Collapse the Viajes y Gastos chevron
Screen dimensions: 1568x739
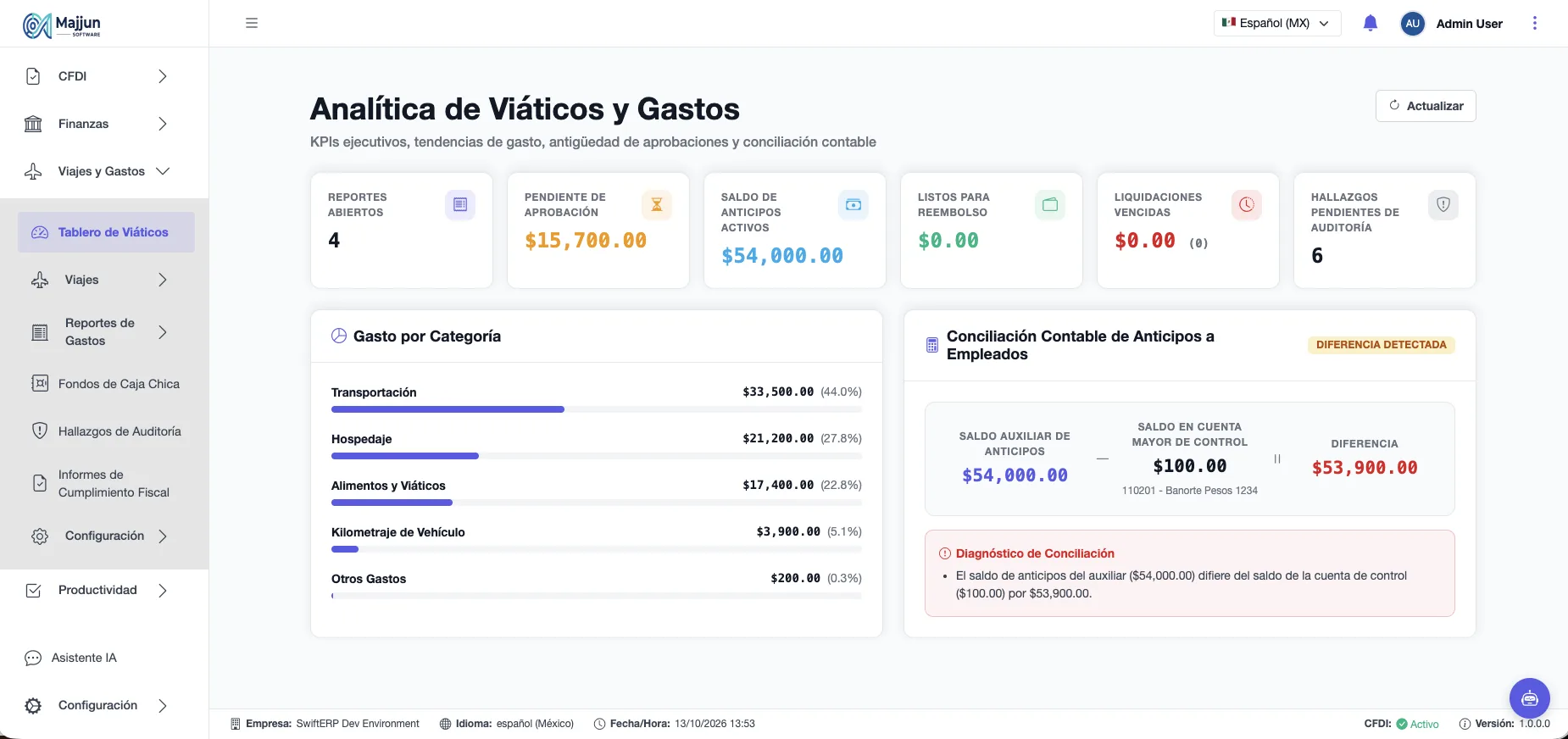(x=163, y=171)
